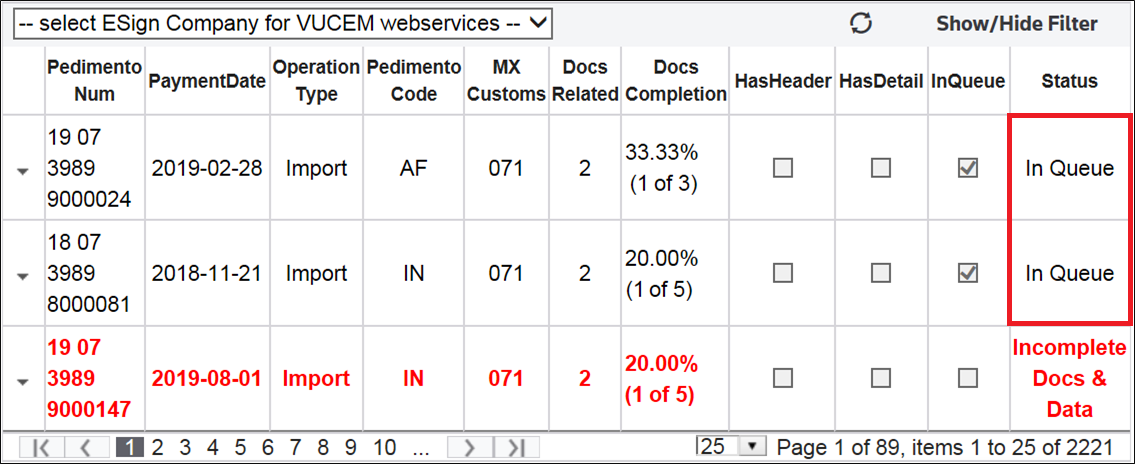1135x464 pixels.
Task: Go to previous page arrow
Action: coord(85,447)
